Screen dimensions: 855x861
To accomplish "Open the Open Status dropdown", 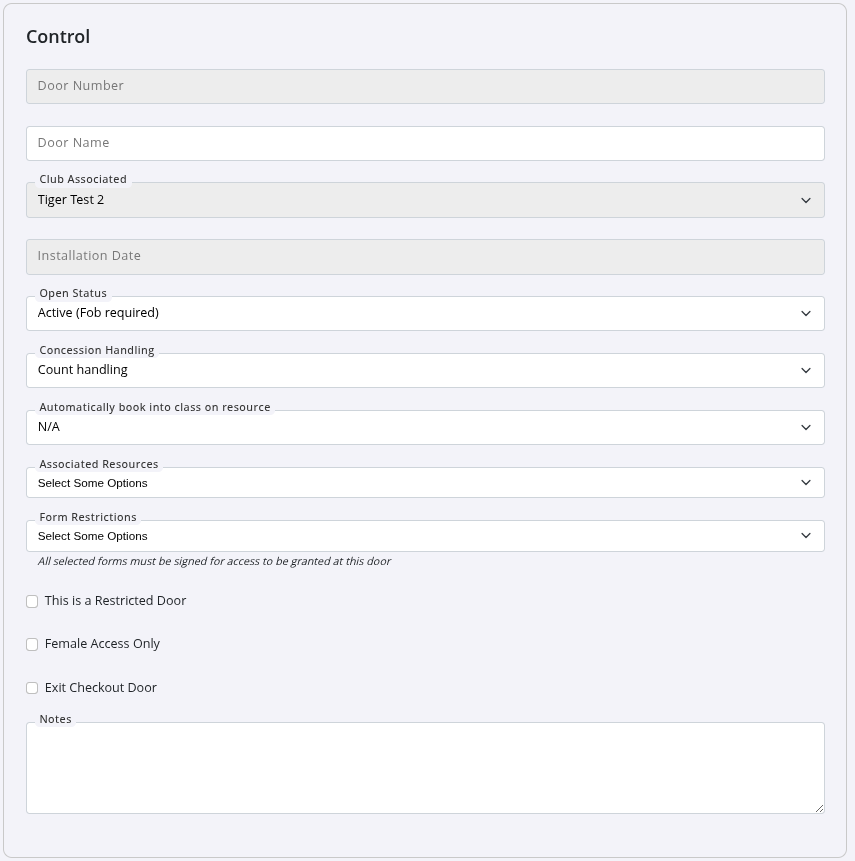I will pyautogui.click(x=425, y=313).
